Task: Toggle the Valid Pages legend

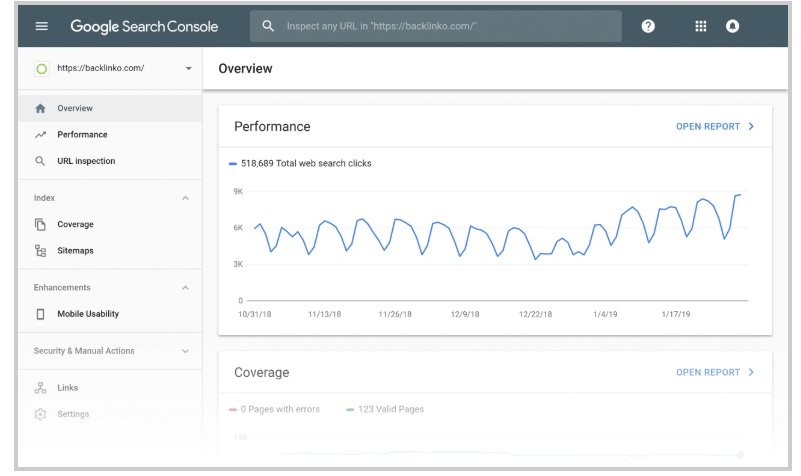Action: tap(385, 409)
